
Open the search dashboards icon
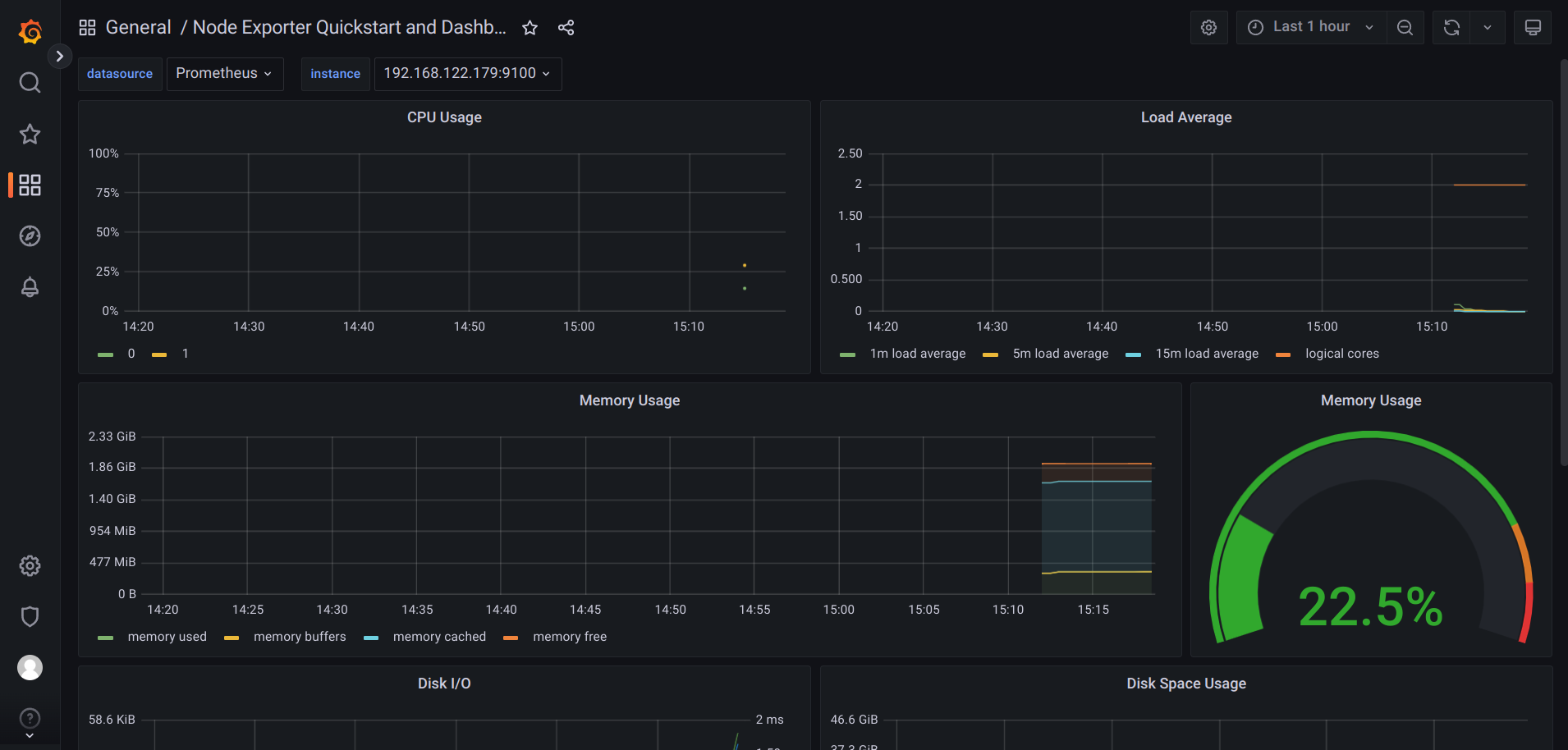(x=30, y=82)
